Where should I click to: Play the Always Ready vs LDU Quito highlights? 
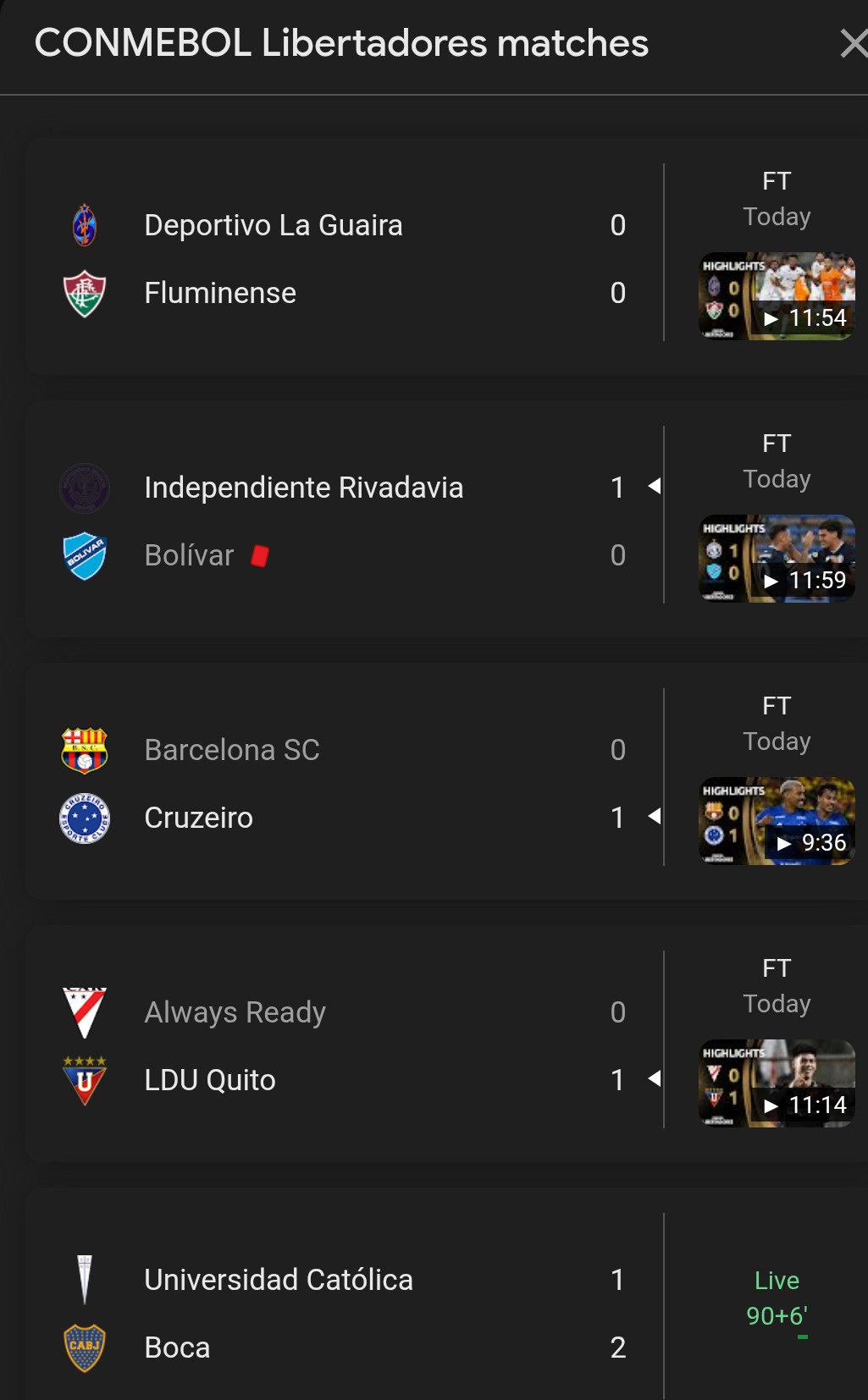coord(777,1083)
